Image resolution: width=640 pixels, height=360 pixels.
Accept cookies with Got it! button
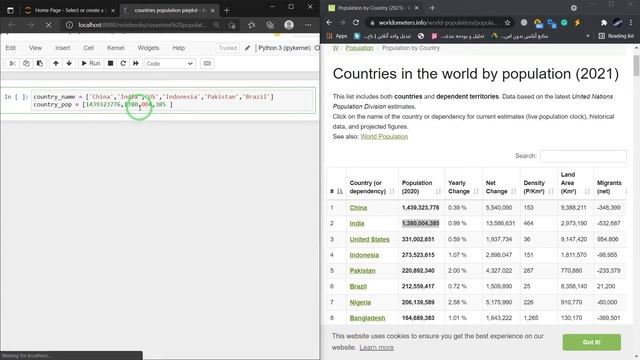[591, 342]
